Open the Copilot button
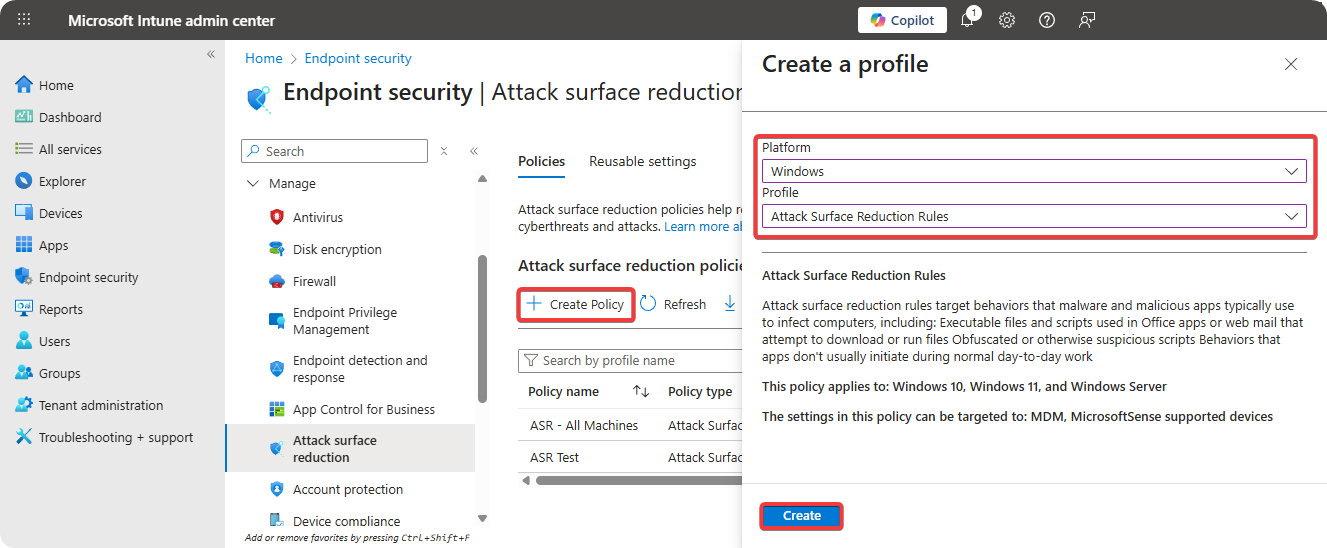The width and height of the screenshot is (1327, 548). pos(902,20)
